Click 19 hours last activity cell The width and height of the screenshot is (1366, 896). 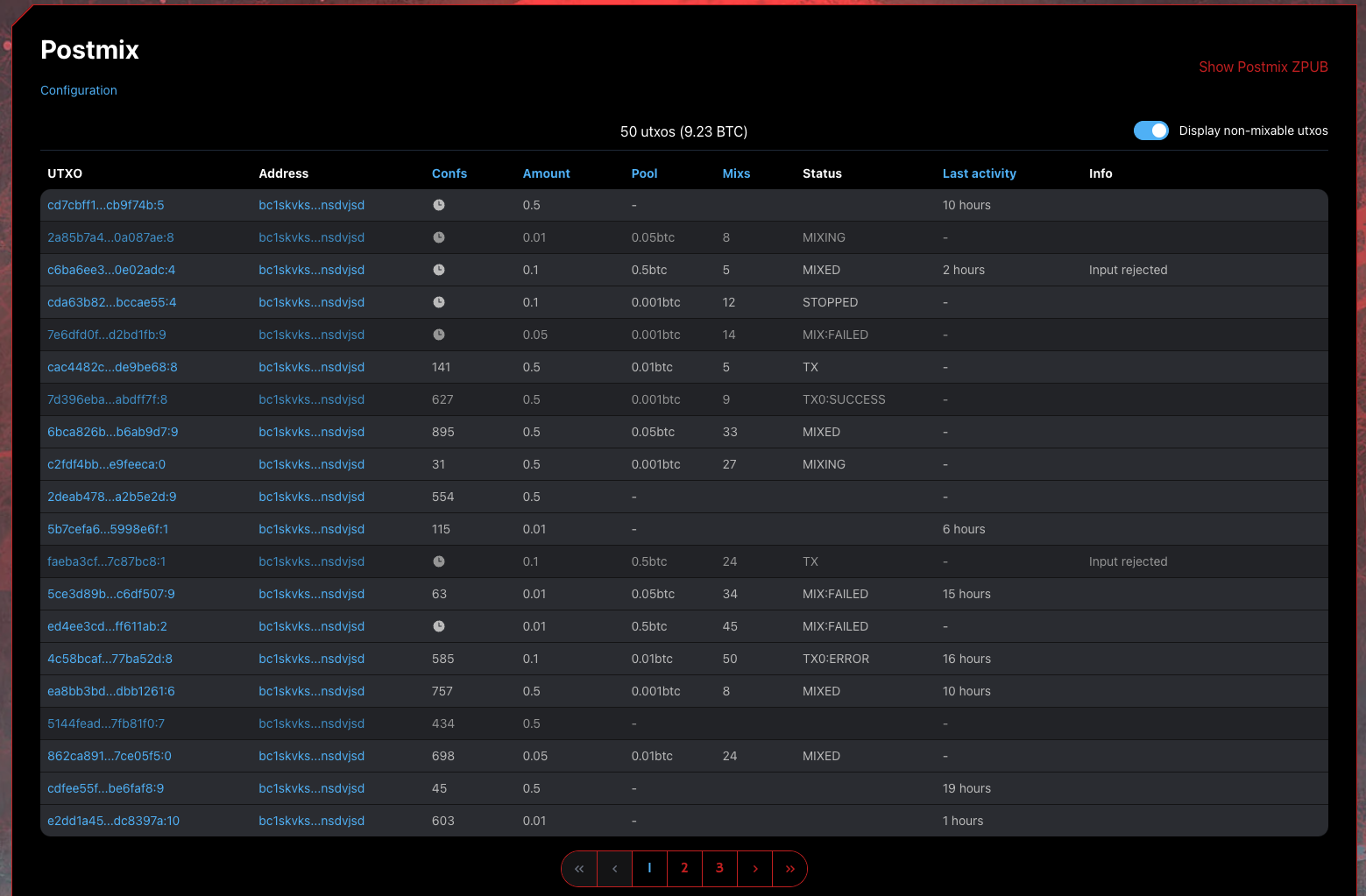point(966,788)
